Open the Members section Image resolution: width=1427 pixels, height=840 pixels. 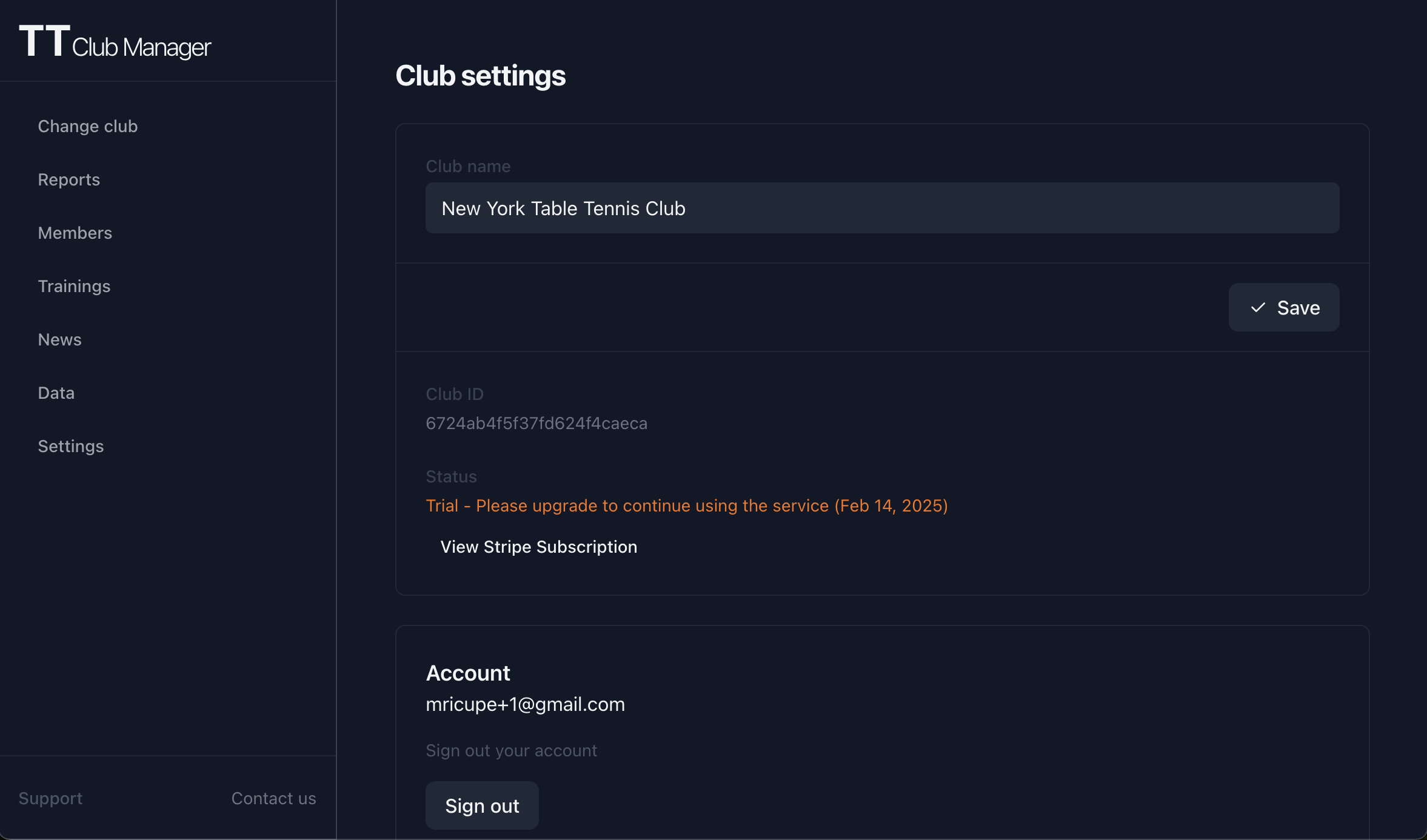[75, 233]
